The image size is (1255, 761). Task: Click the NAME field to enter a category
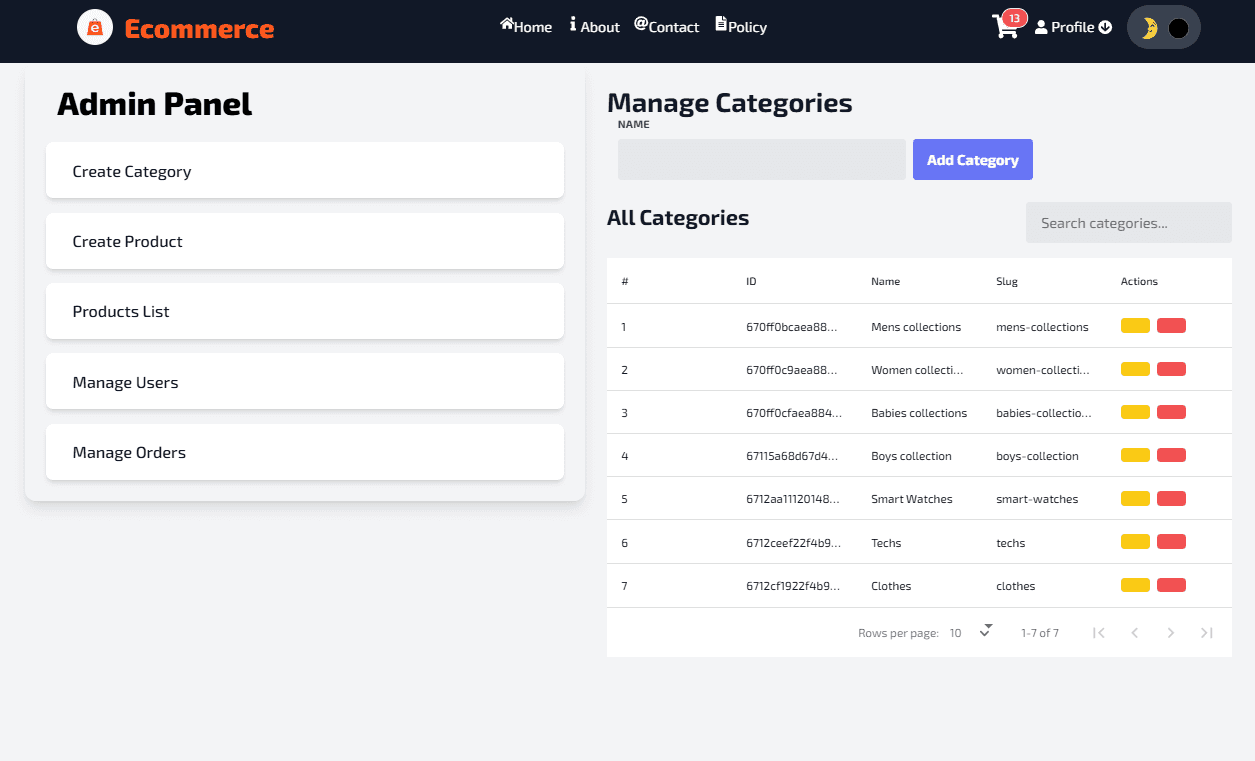(761, 159)
